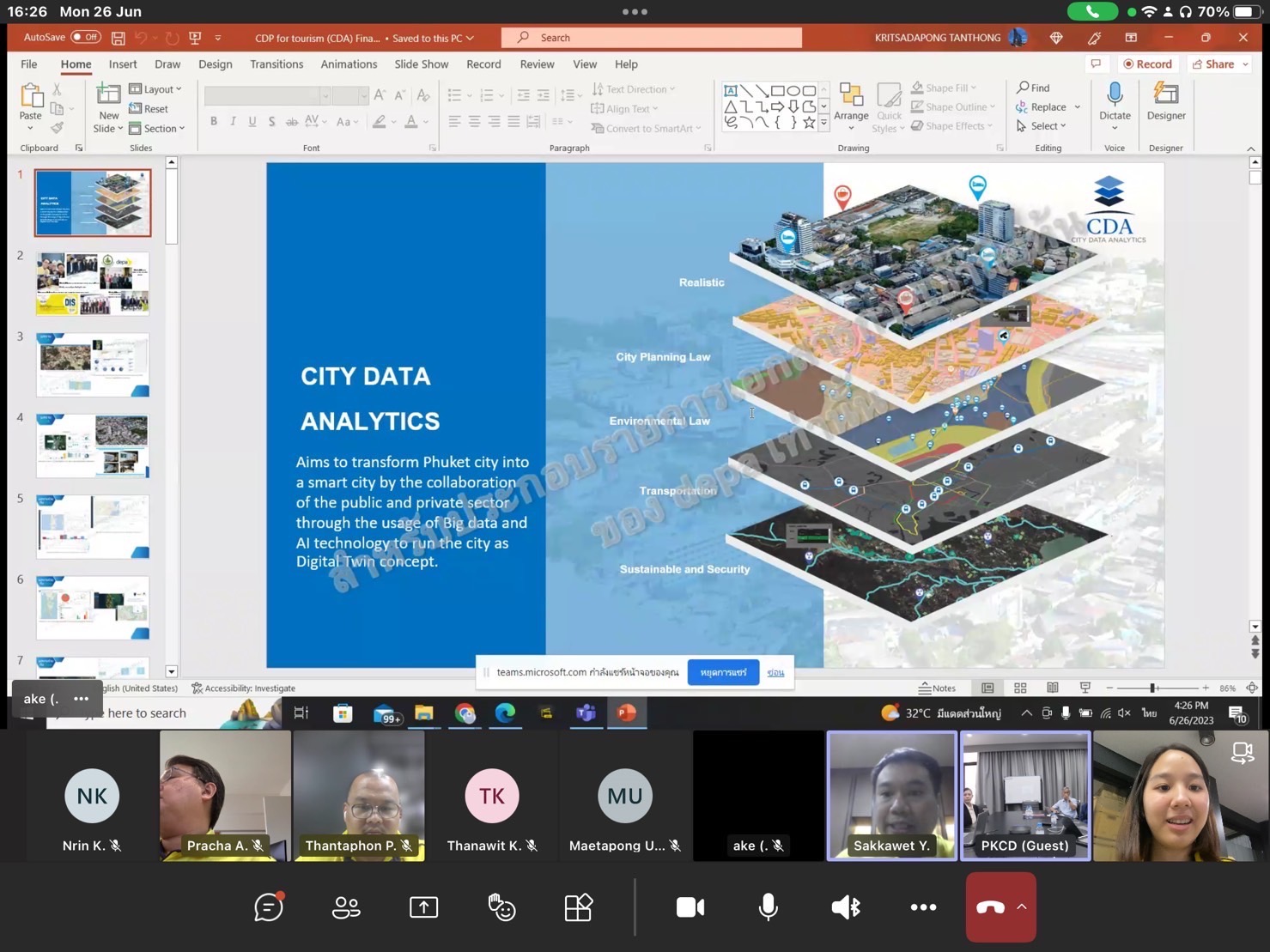Click the Increase Font Size icon
The image size is (1270, 952).
pos(380,95)
